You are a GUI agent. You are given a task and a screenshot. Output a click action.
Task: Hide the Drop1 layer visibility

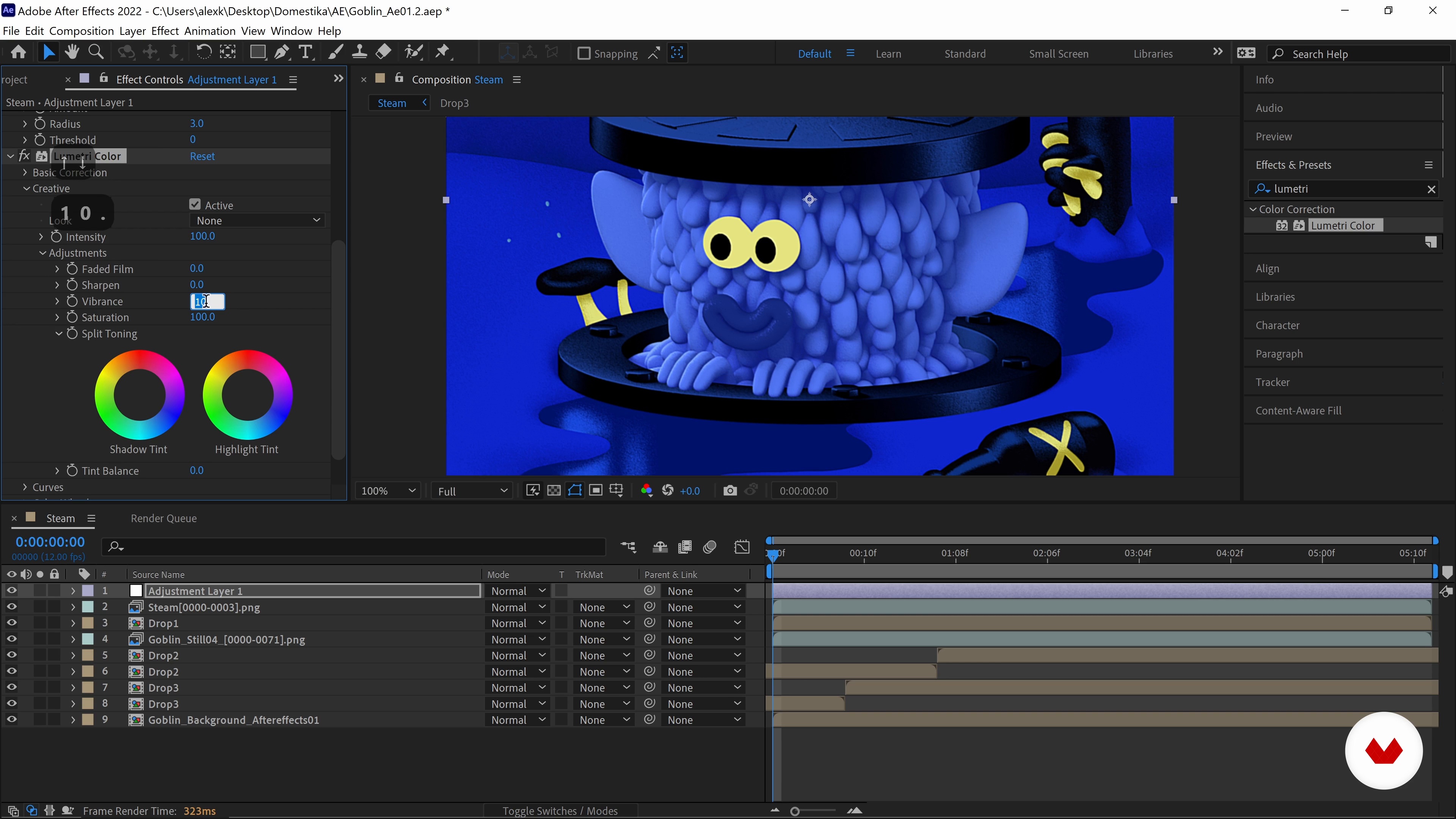11,623
